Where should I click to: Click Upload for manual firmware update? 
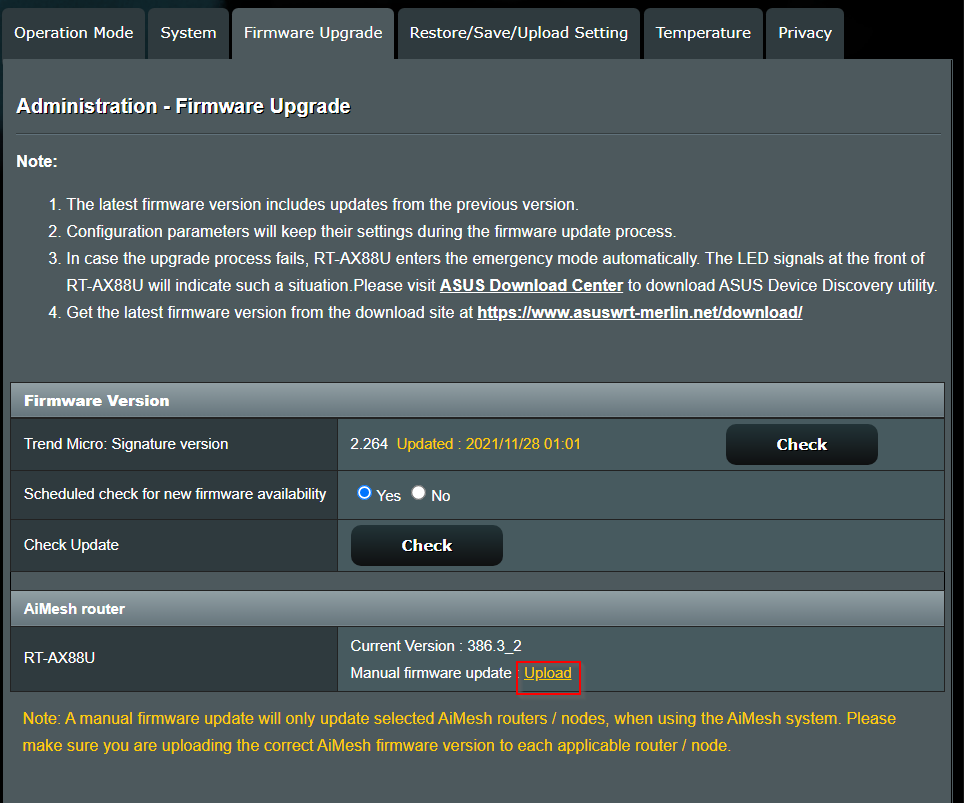(x=548, y=673)
